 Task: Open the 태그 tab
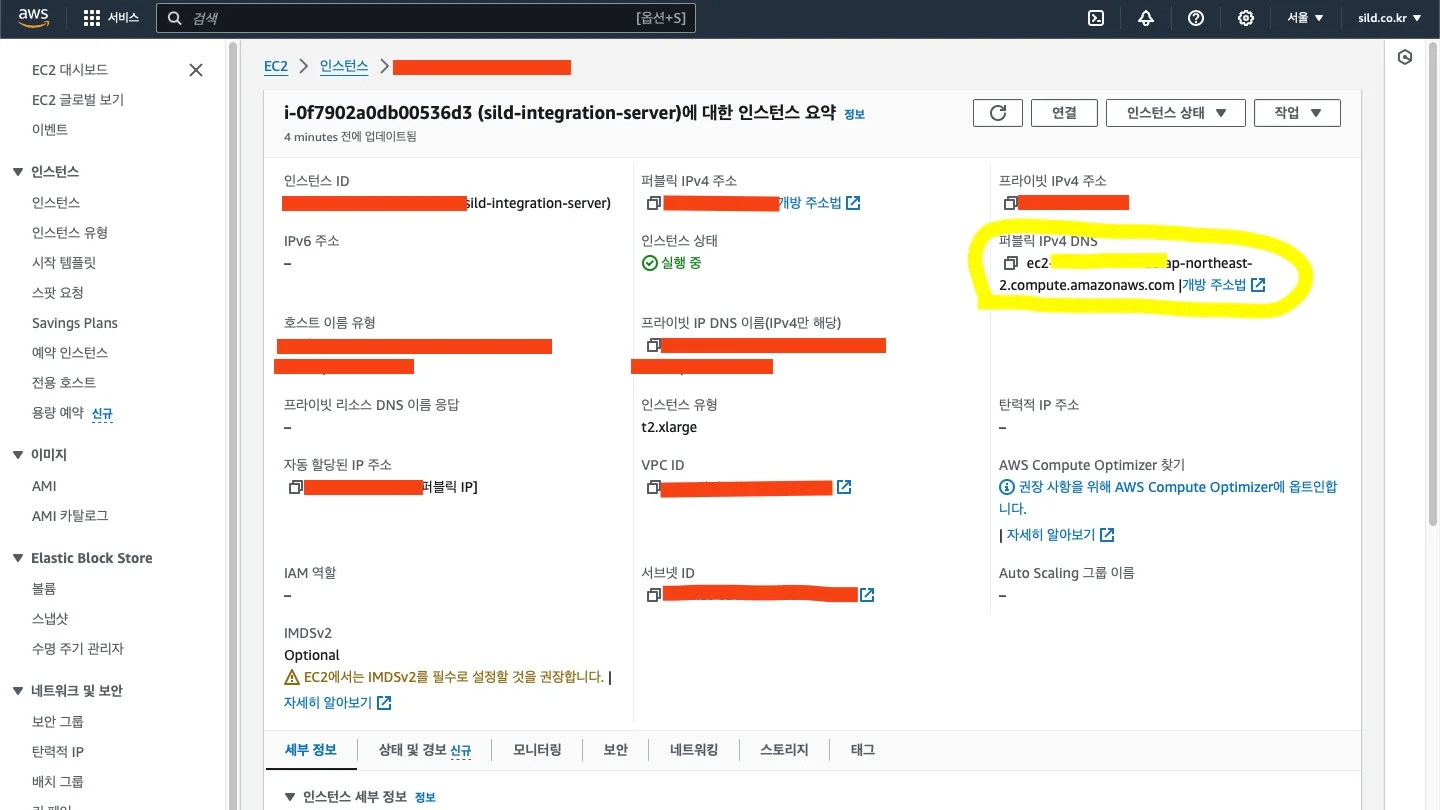862,750
